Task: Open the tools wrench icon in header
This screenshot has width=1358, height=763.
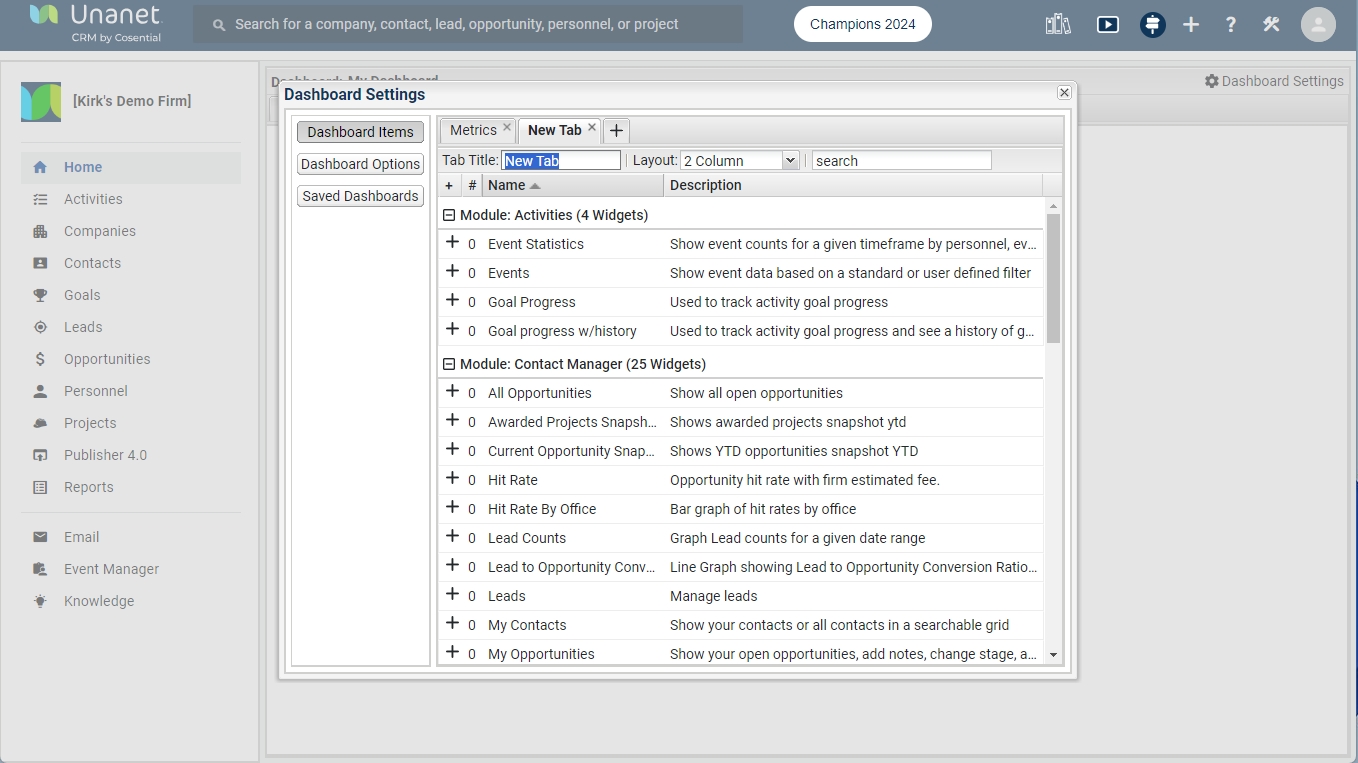Action: [1271, 25]
